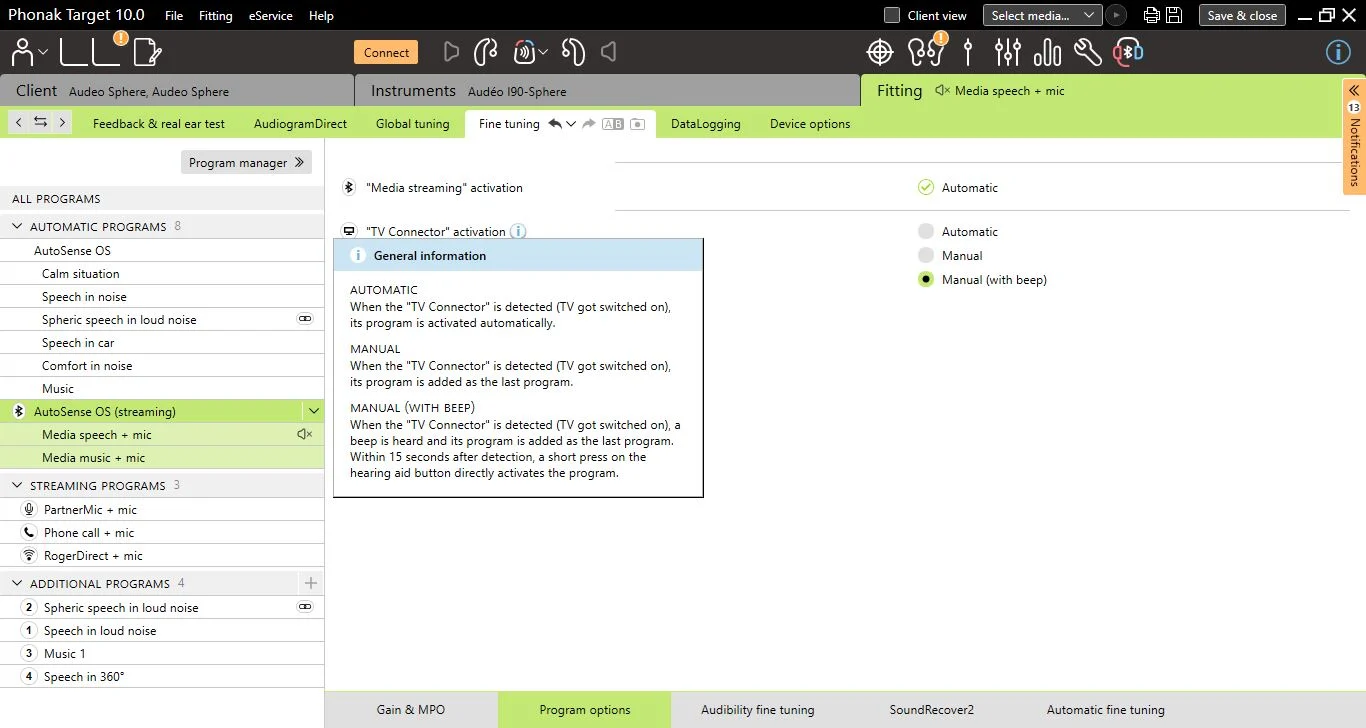Click the floppy disk save icon
1366x728 pixels.
click(x=1174, y=15)
